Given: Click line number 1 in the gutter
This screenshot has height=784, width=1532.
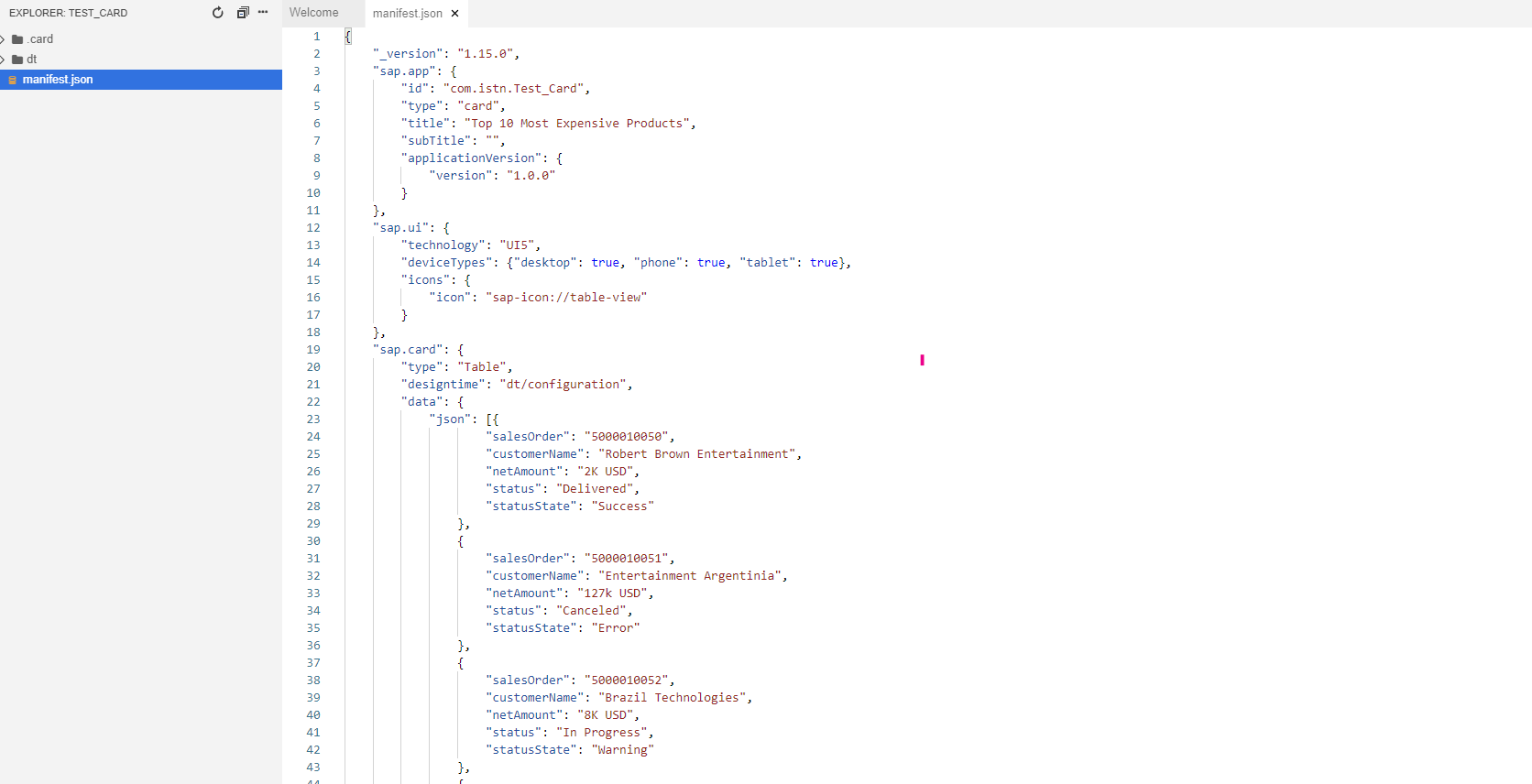Looking at the screenshot, I should tap(317, 37).
